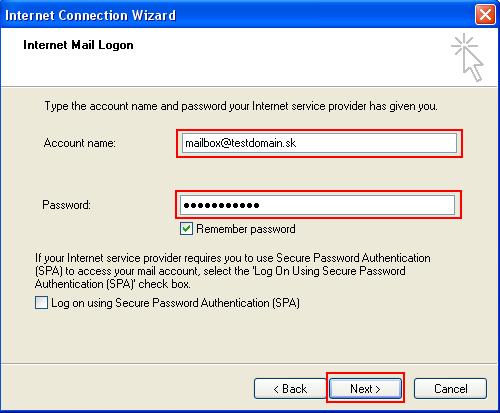Click the Internet Connection Wizard title bar

(233, 15)
